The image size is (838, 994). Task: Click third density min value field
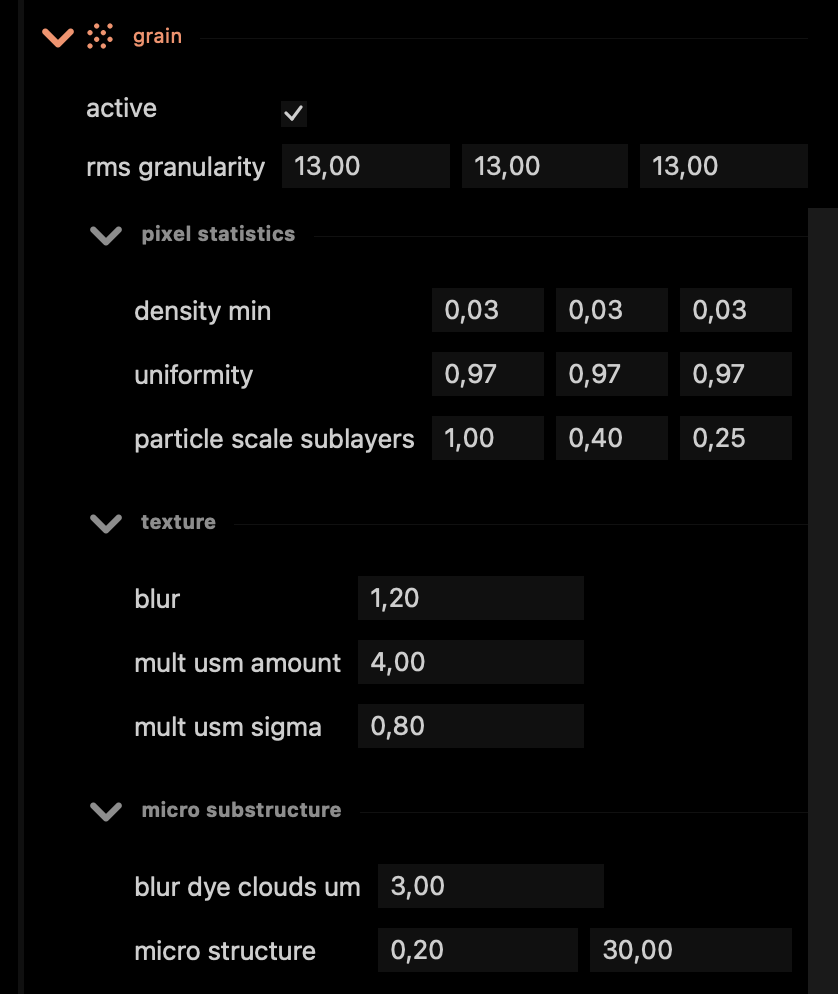coord(735,310)
